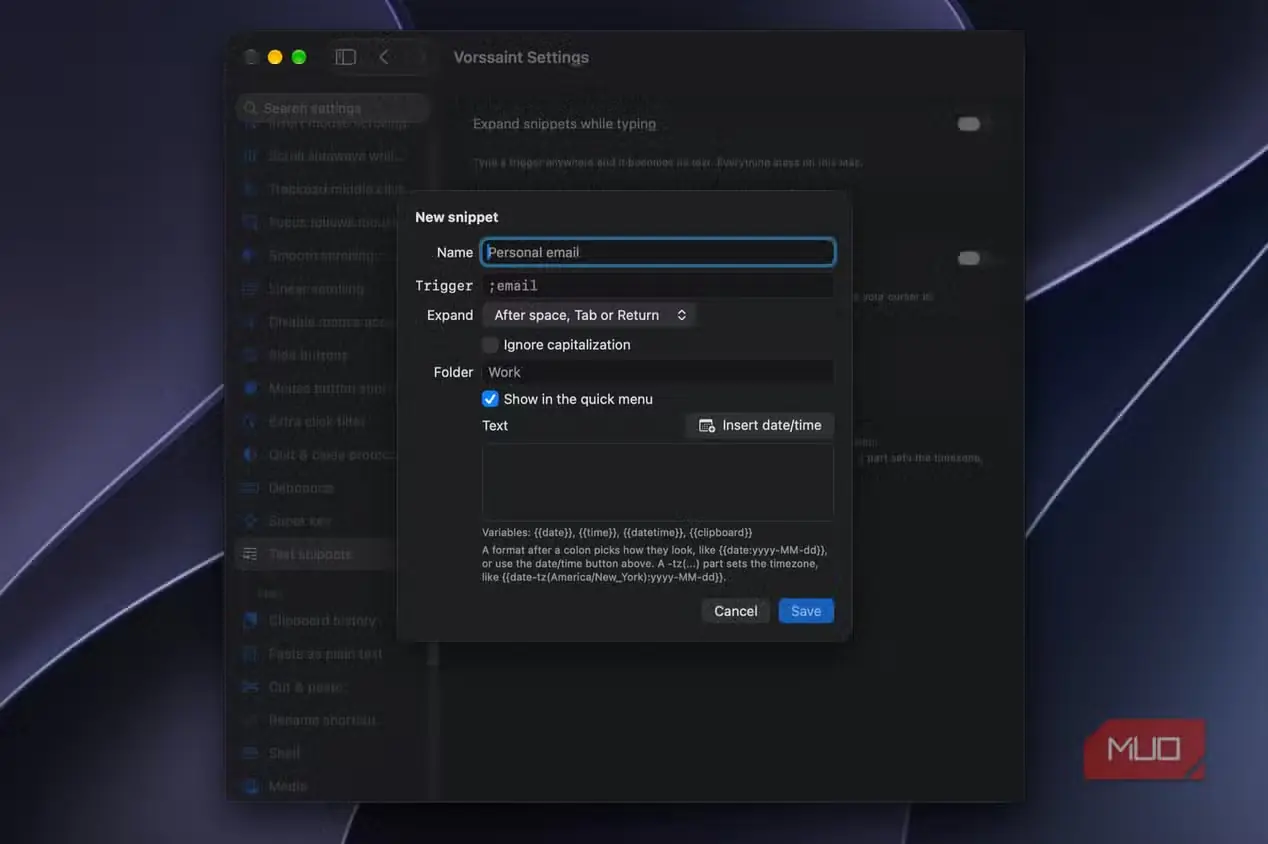This screenshot has height=844, width=1268.
Task: Uncheck Show in the quick menu
Action: pos(490,399)
